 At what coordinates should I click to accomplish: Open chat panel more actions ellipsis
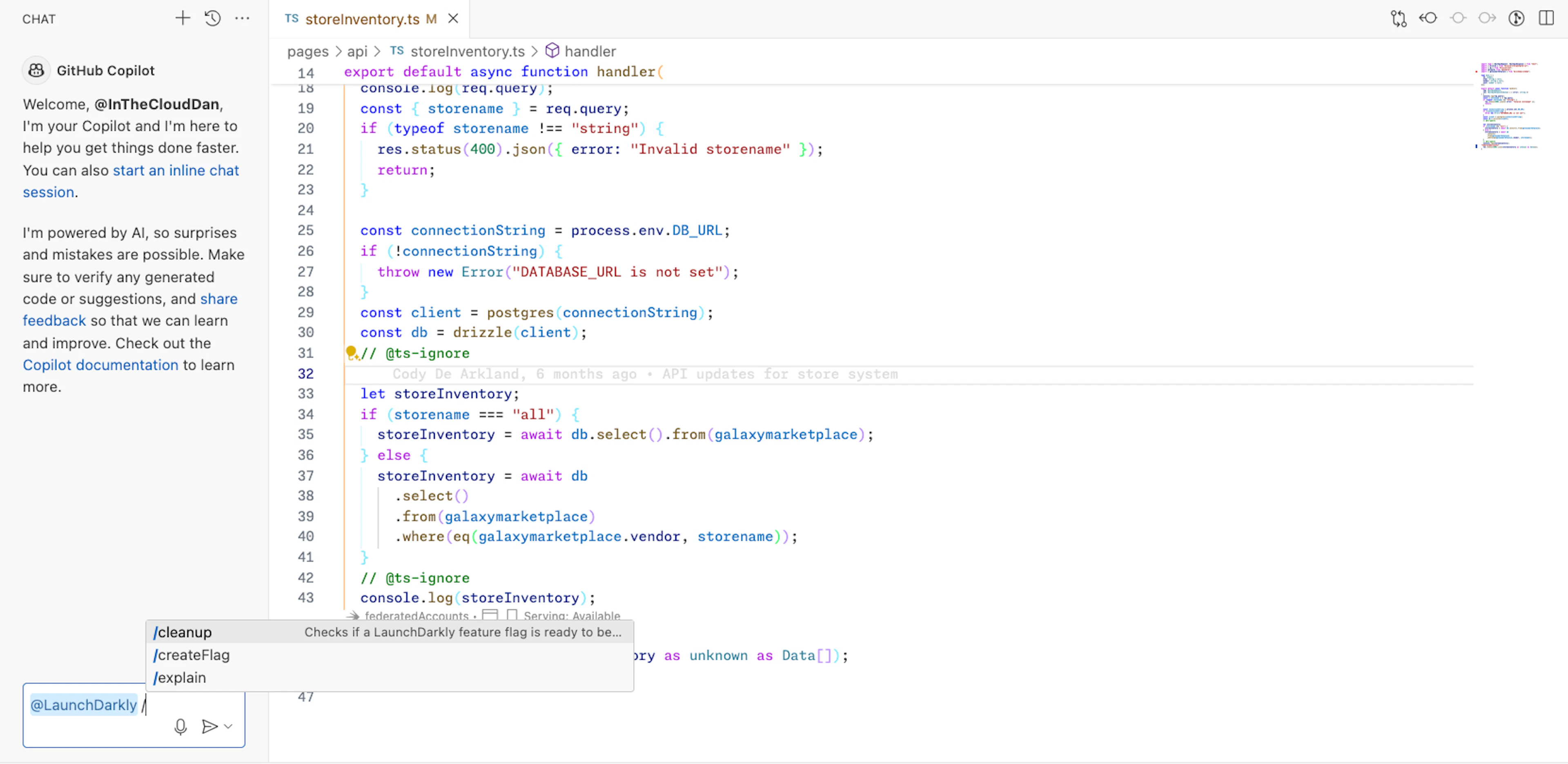click(x=242, y=18)
